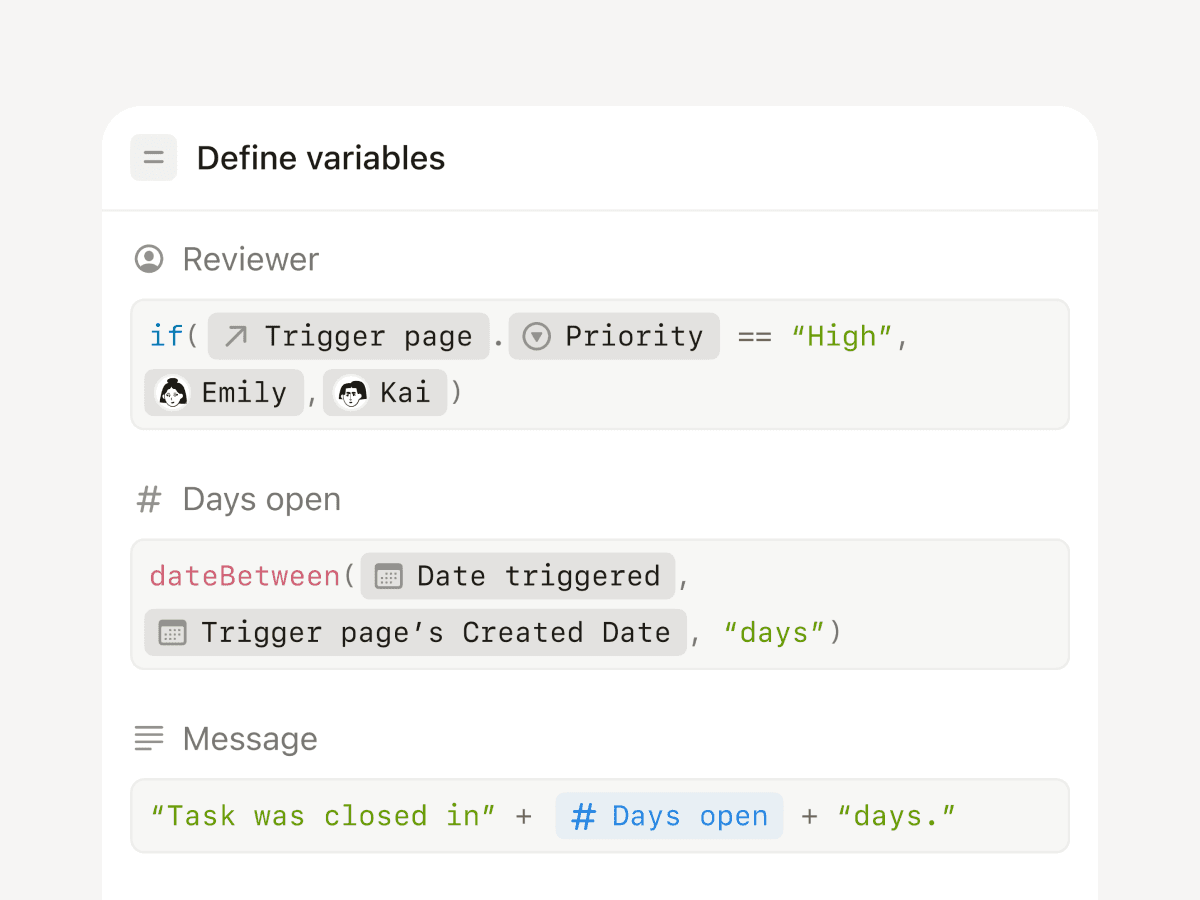1200x900 pixels.
Task: Click the Trigger page arrow icon
Action: [236, 336]
